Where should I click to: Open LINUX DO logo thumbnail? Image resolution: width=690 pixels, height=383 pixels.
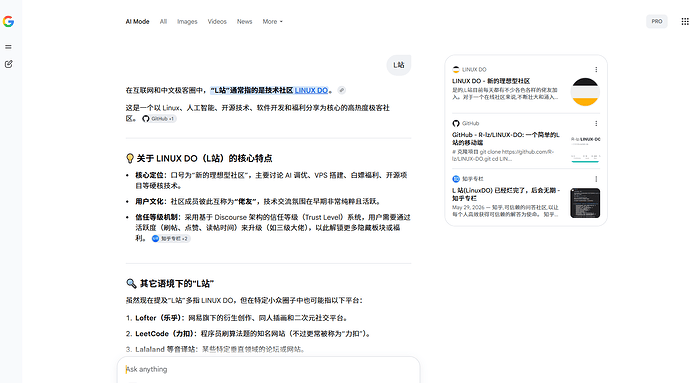pyautogui.click(x=585, y=92)
